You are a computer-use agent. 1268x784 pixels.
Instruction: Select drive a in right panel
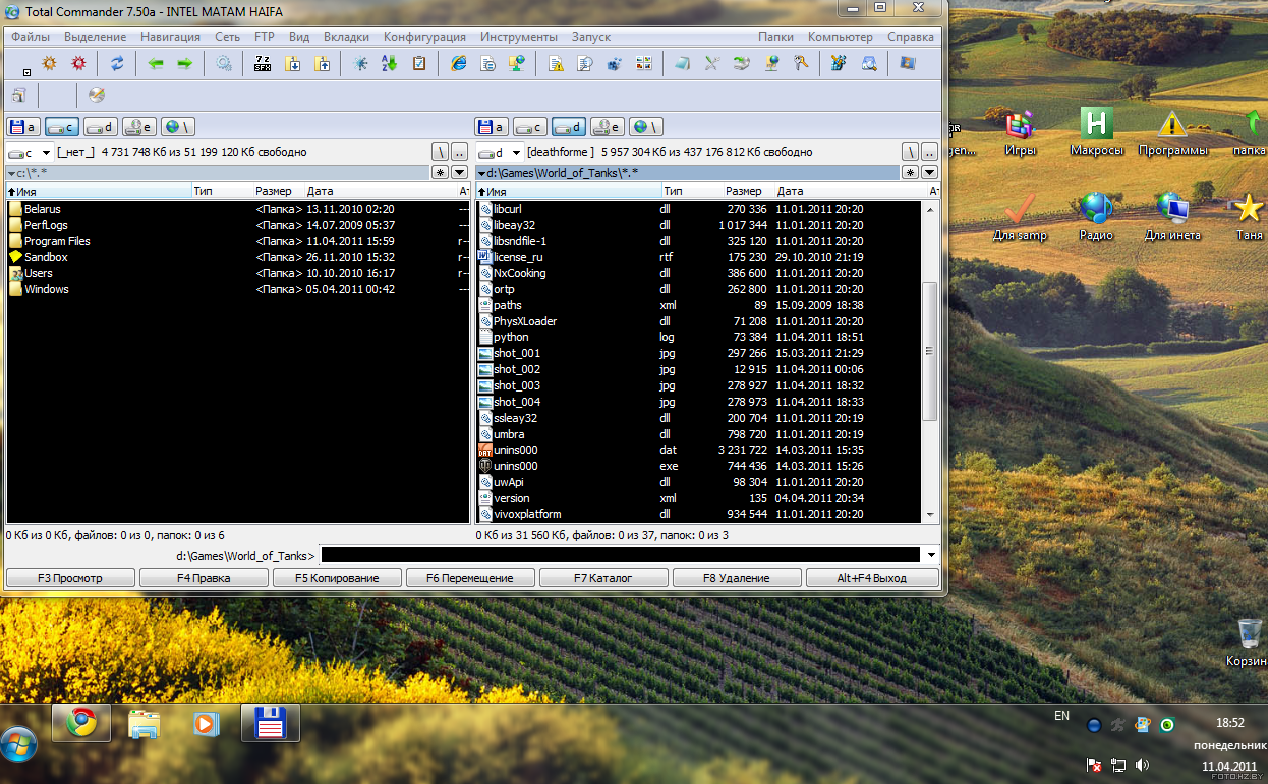click(491, 127)
